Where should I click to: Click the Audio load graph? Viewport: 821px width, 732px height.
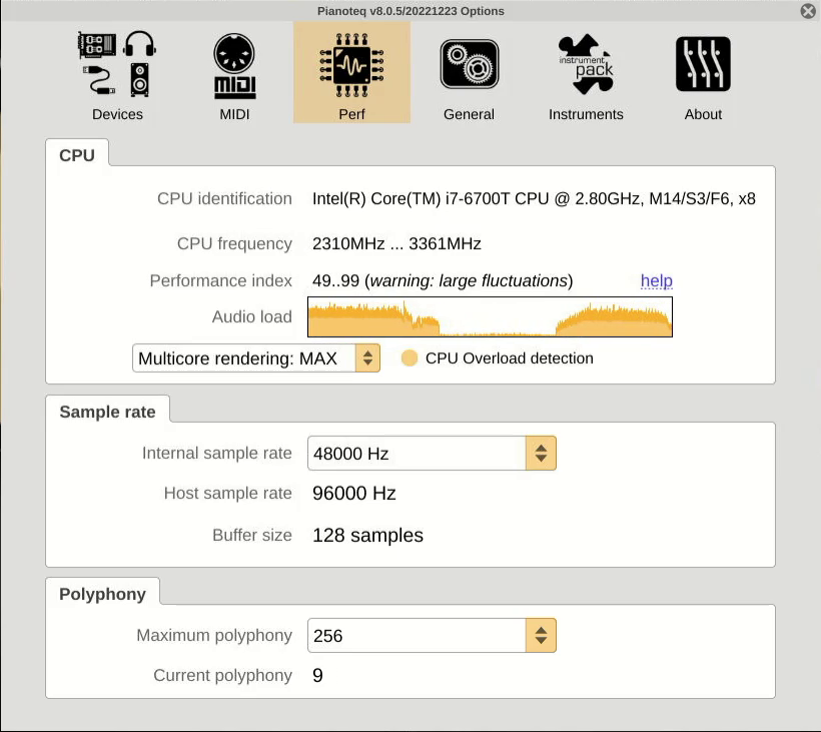490,317
